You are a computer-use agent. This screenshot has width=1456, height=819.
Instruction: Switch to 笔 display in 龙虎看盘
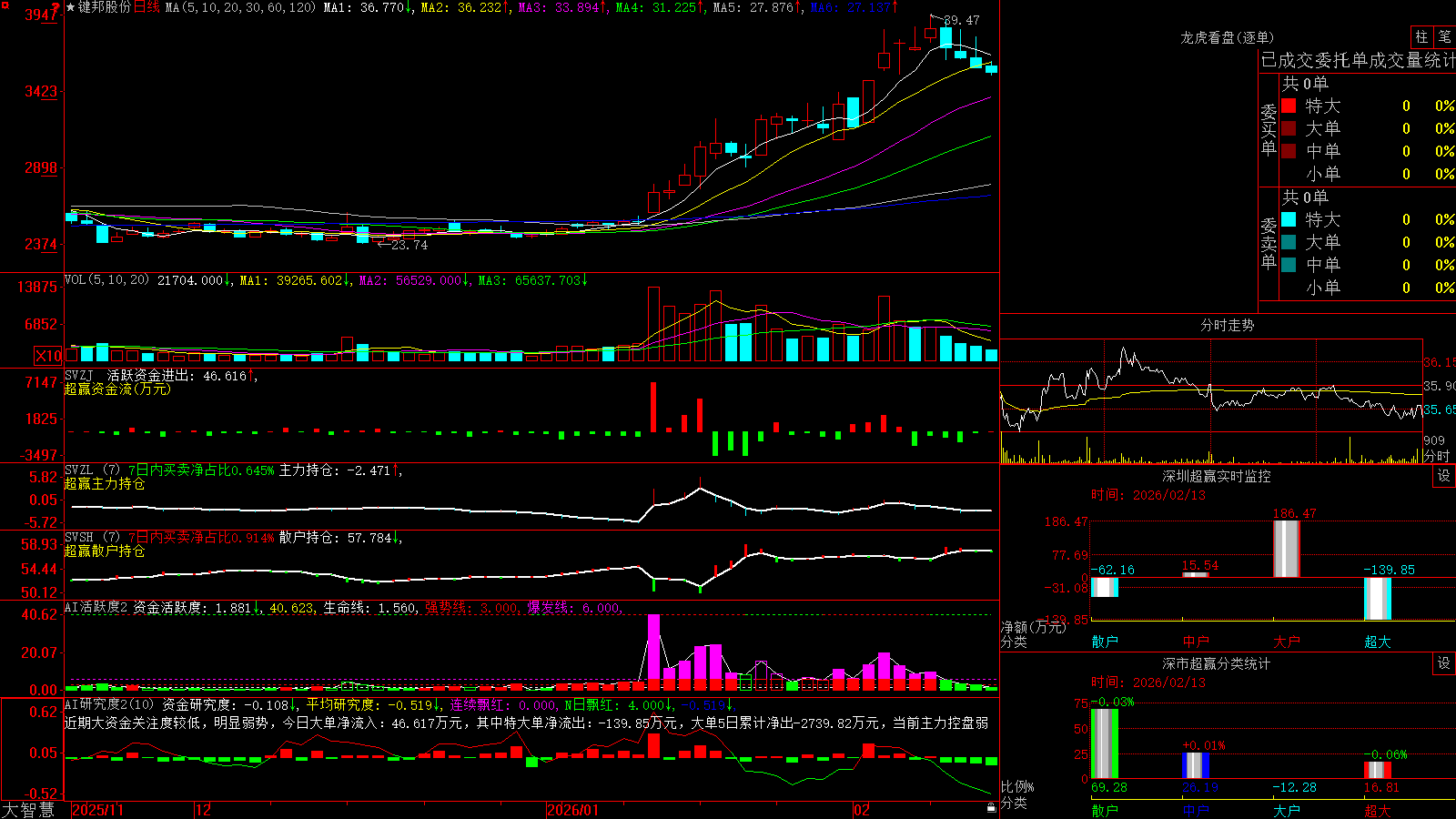pyautogui.click(x=1445, y=36)
